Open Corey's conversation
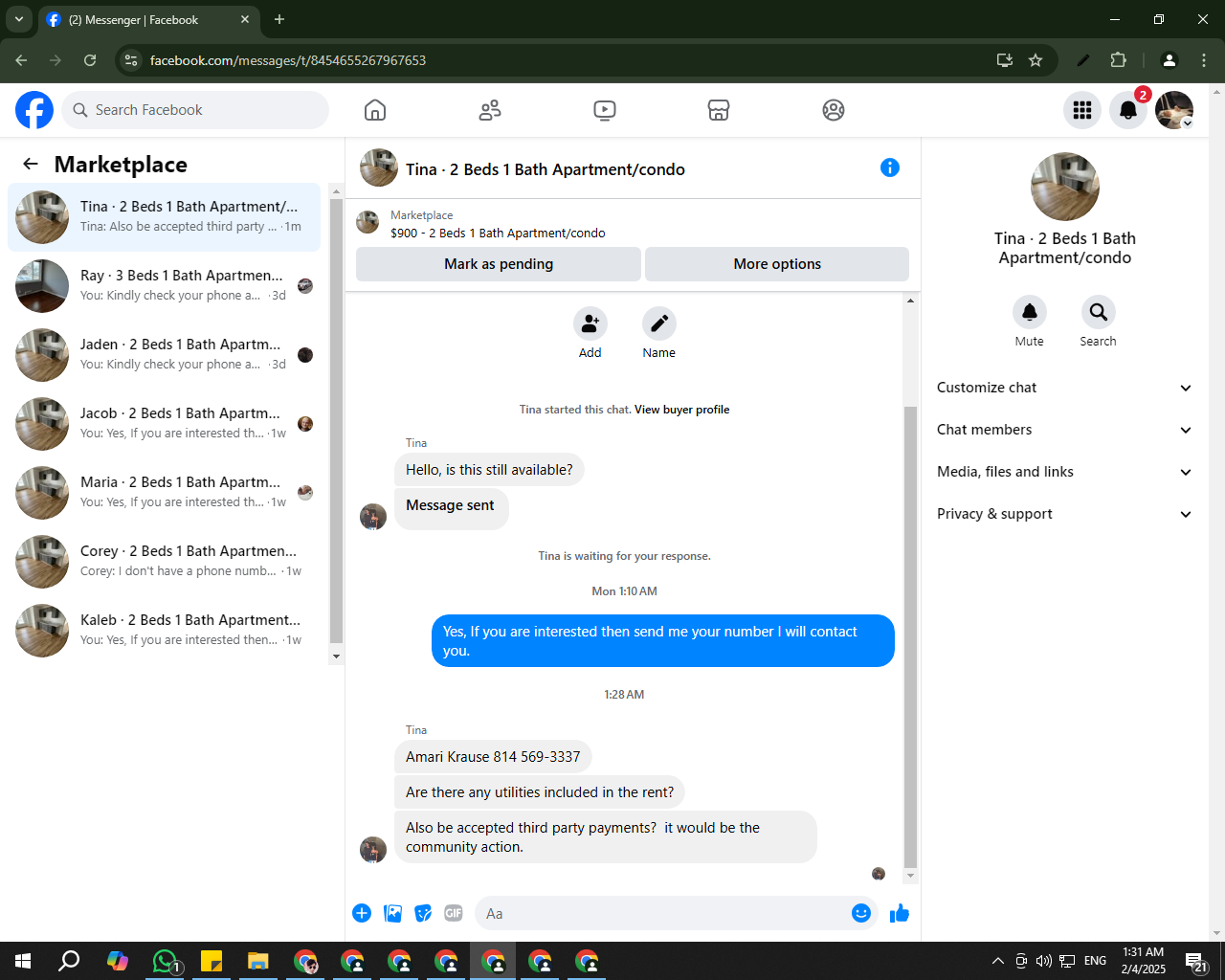This screenshot has height=980, width=1225. point(165,562)
